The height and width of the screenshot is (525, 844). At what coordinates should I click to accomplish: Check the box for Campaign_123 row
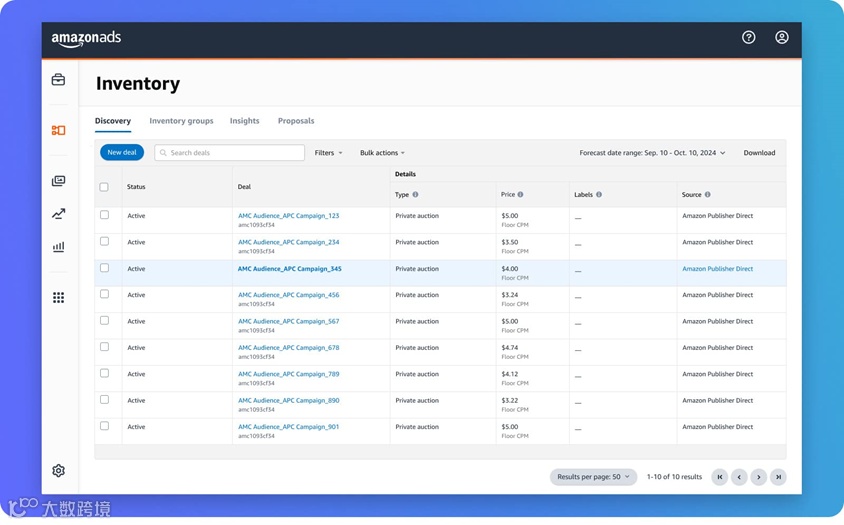point(104,215)
